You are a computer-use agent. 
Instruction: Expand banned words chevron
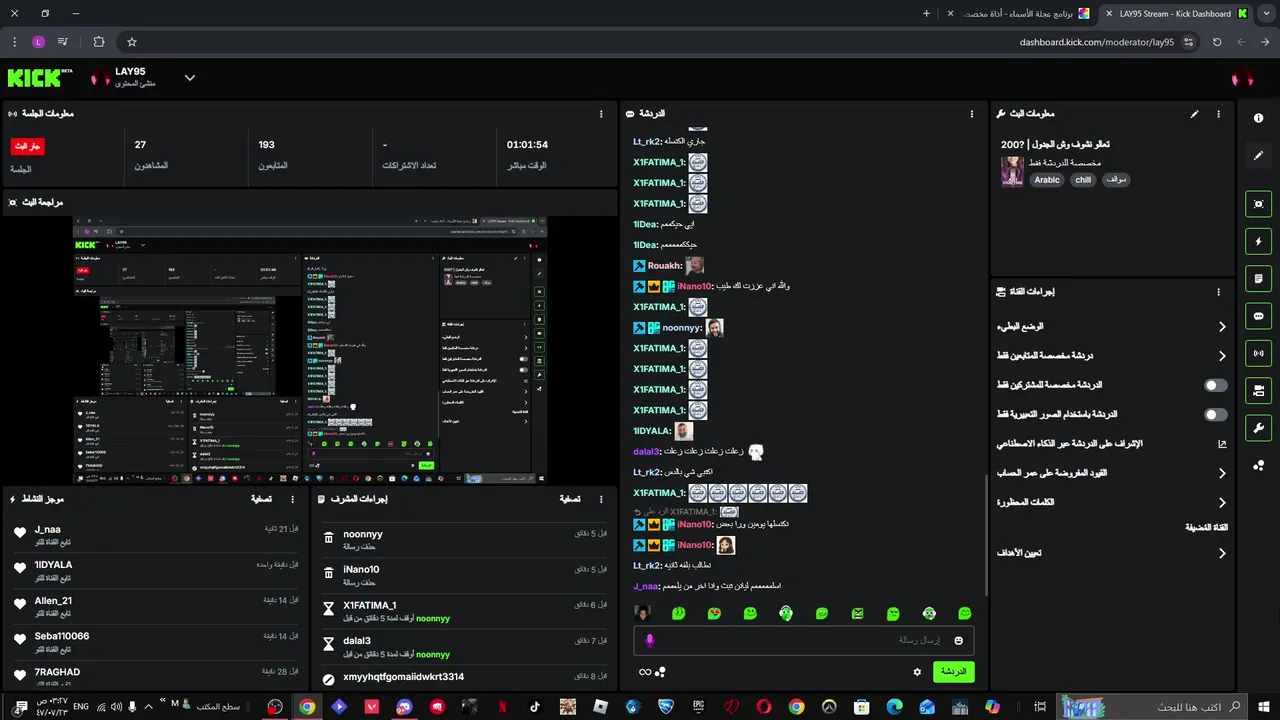(x=1222, y=503)
